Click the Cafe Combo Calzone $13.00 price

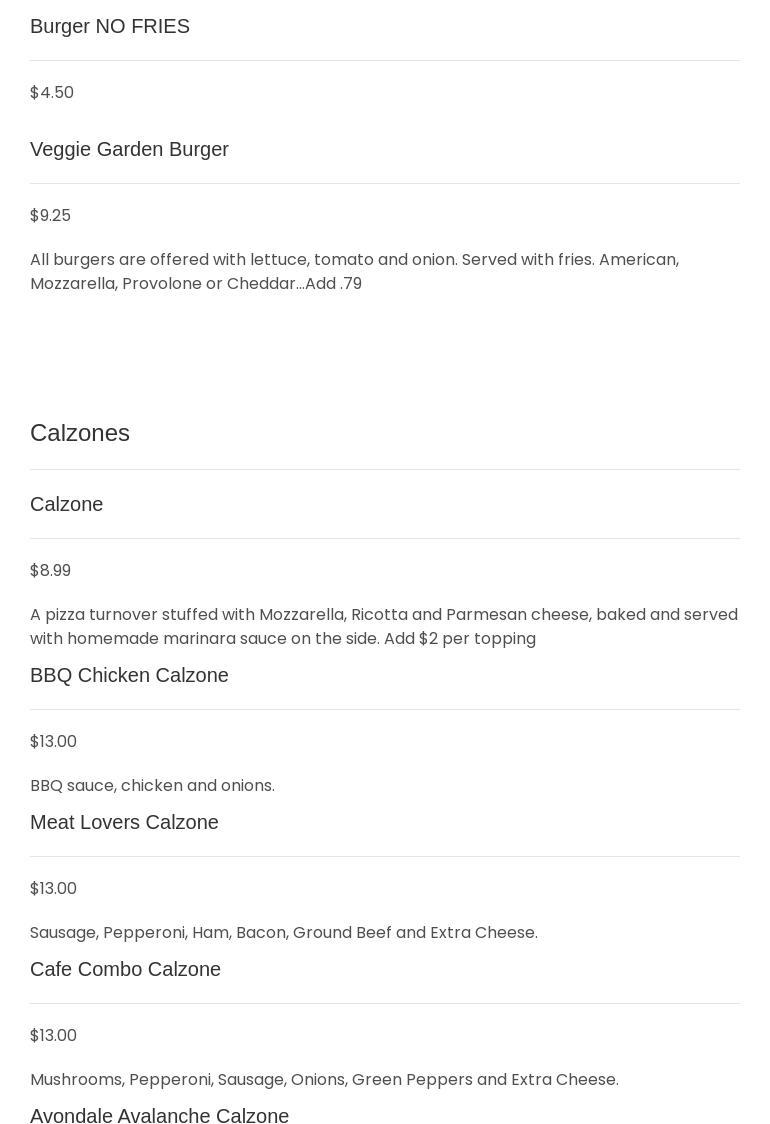pyautogui.click(x=53, y=1035)
